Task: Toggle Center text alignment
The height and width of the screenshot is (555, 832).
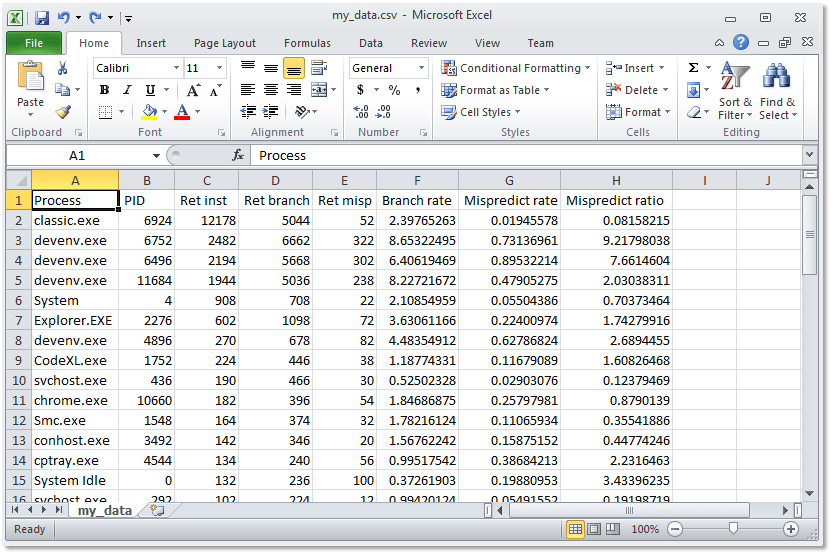Action: click(271, 90)
